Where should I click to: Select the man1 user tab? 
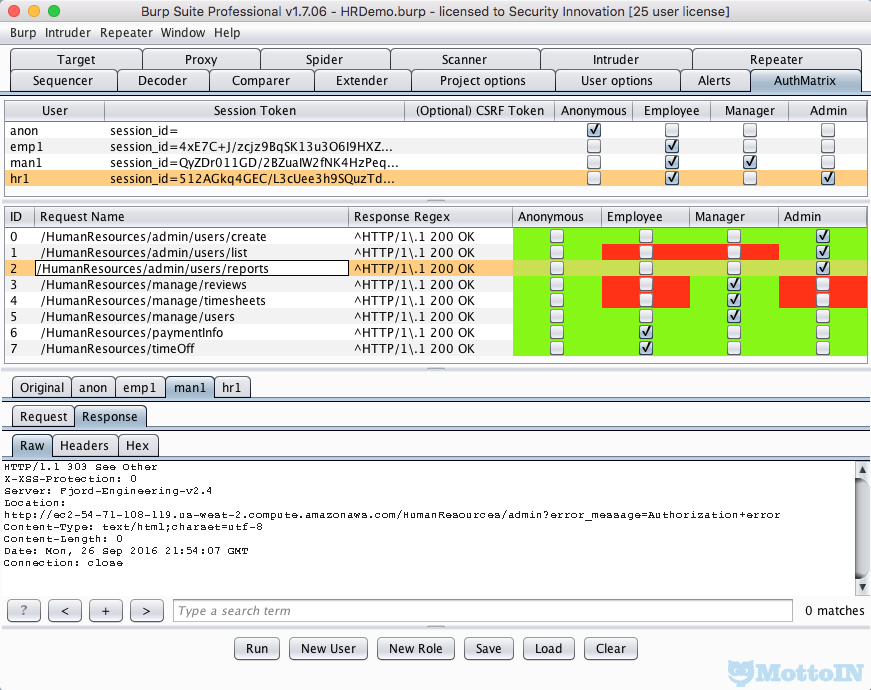click(x=190, y=387)
